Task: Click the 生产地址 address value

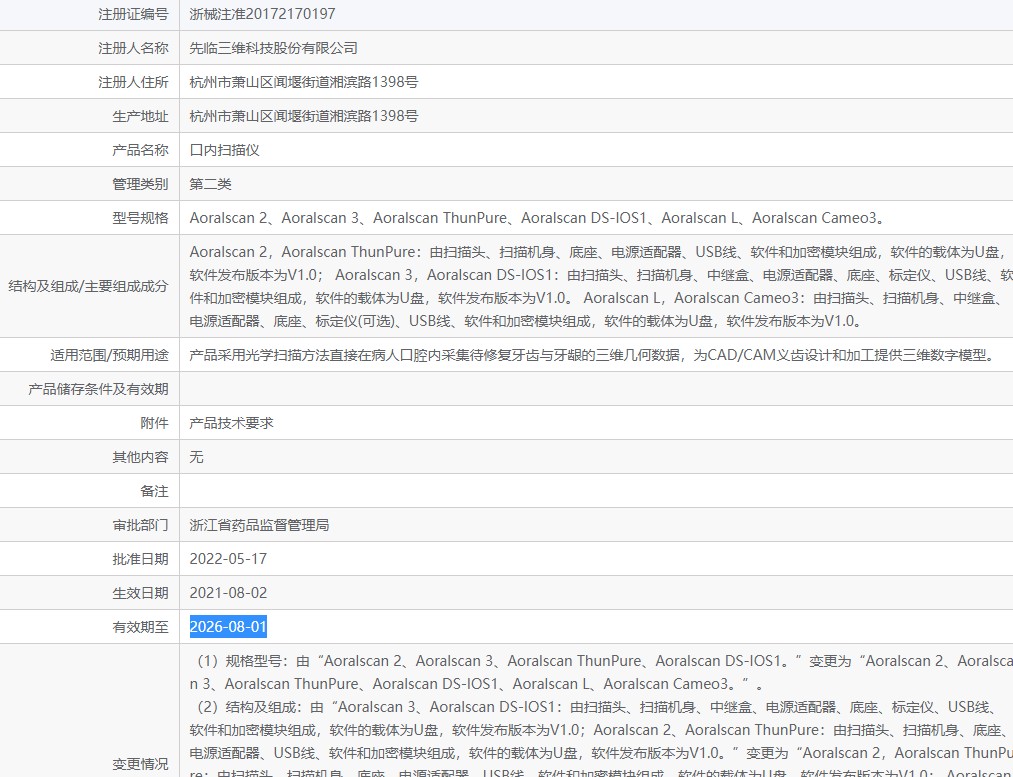Action: (304, 116)
